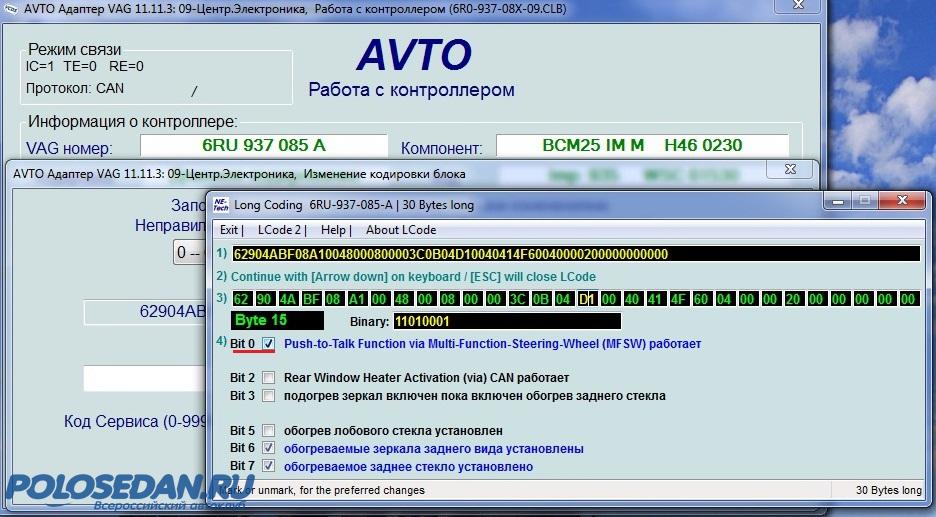Uncheck Bit 7 heated rear window

coord(268,467)
